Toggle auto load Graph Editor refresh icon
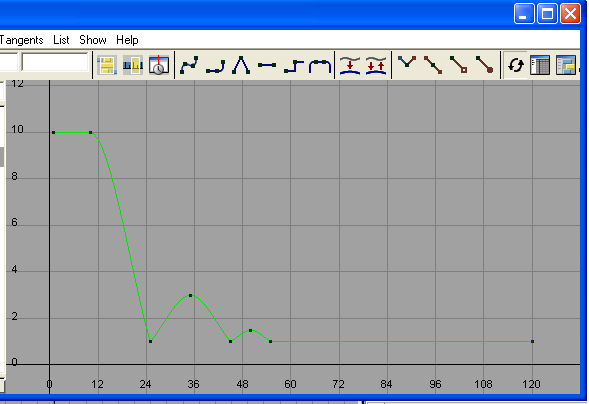 click(x=516, y=65)
